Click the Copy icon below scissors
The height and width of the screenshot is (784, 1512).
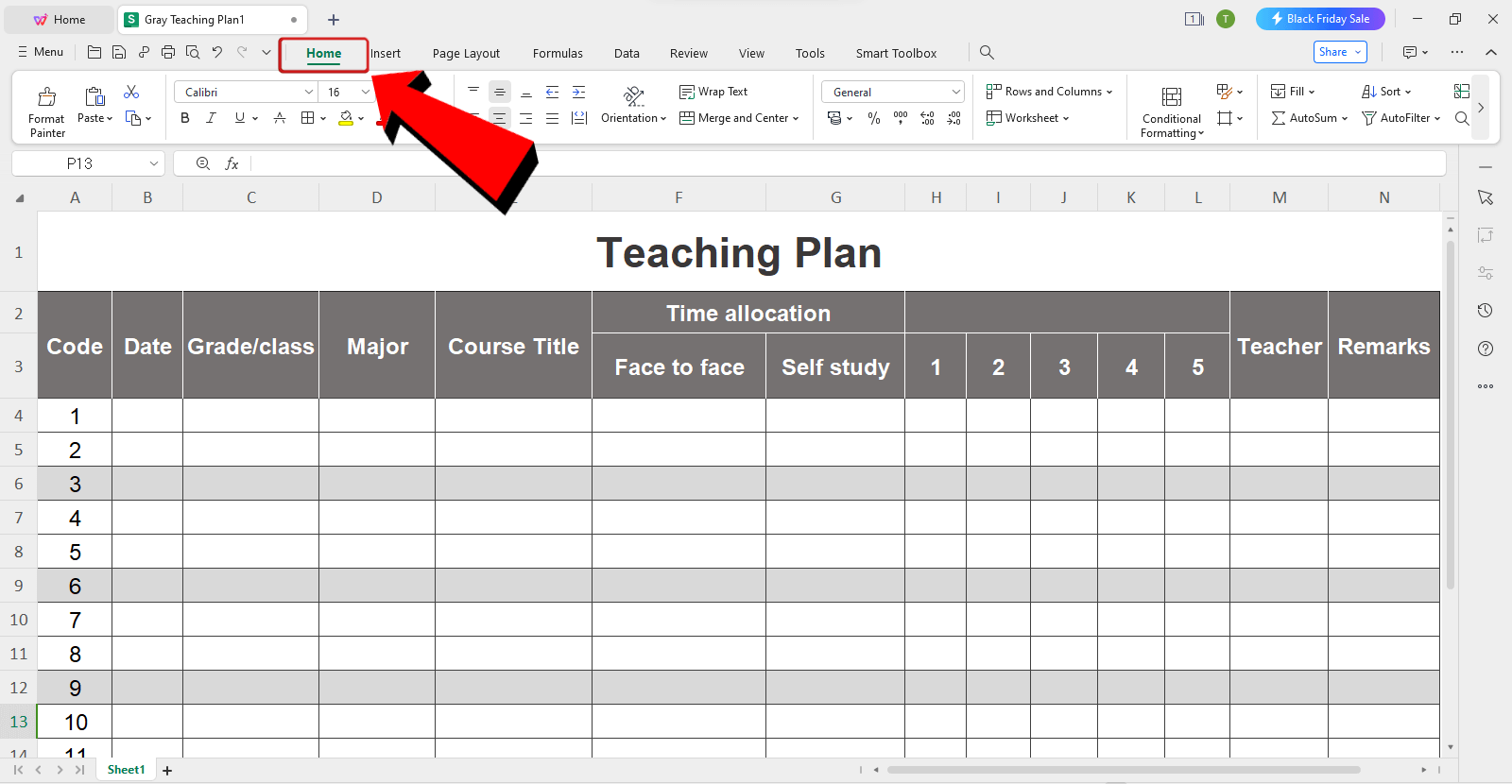coord(133,118)
